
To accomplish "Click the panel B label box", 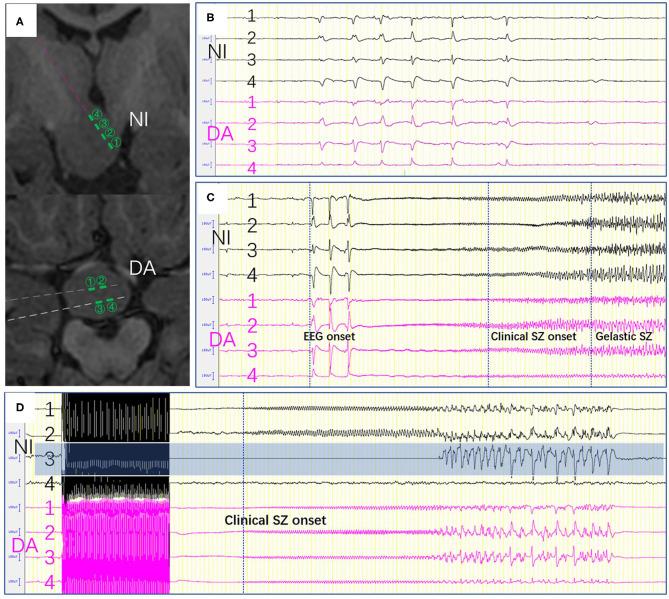I will click(210, 17).
